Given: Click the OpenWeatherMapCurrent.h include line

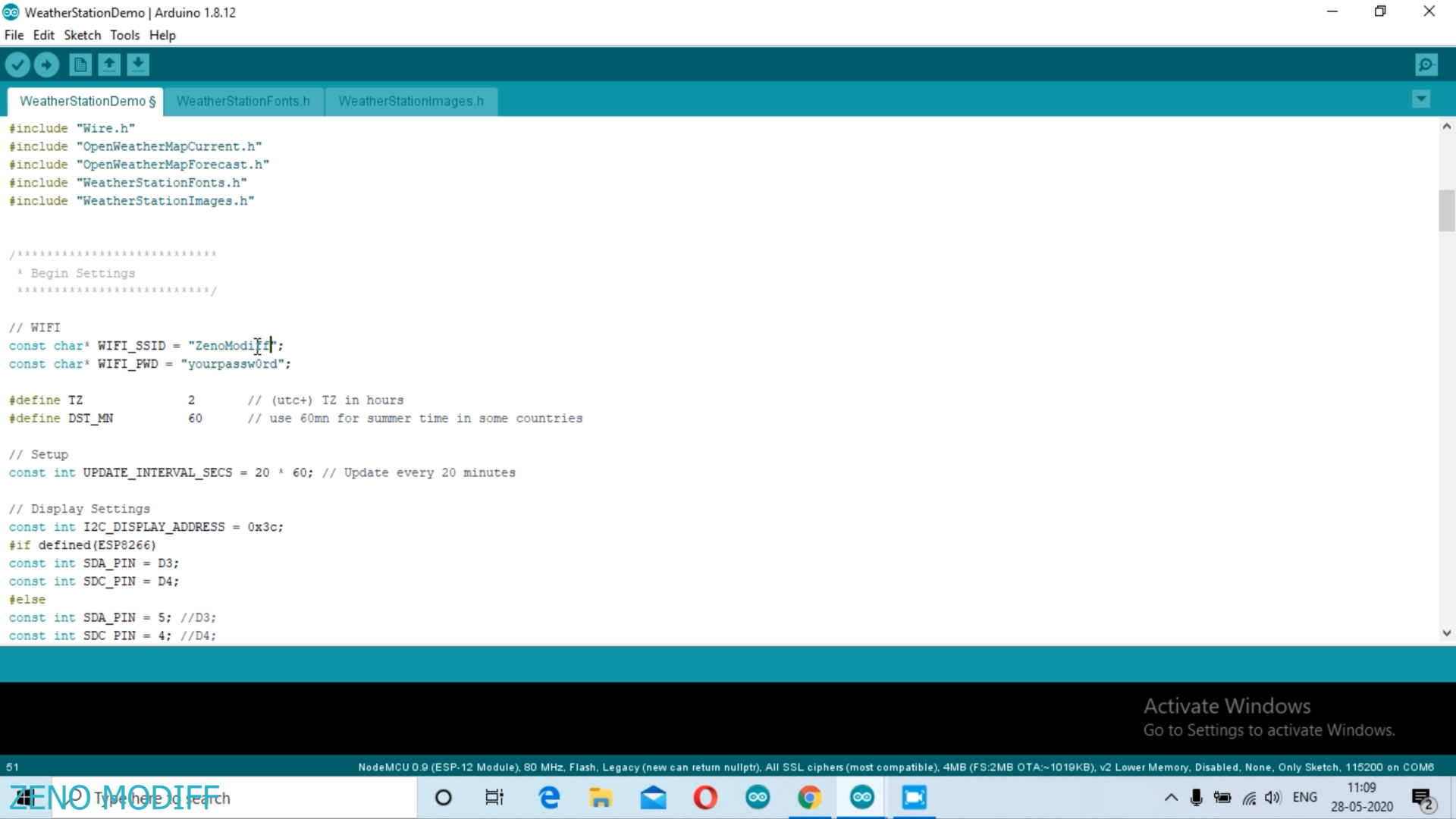Looking at the screenshot, I should (136, 147).
